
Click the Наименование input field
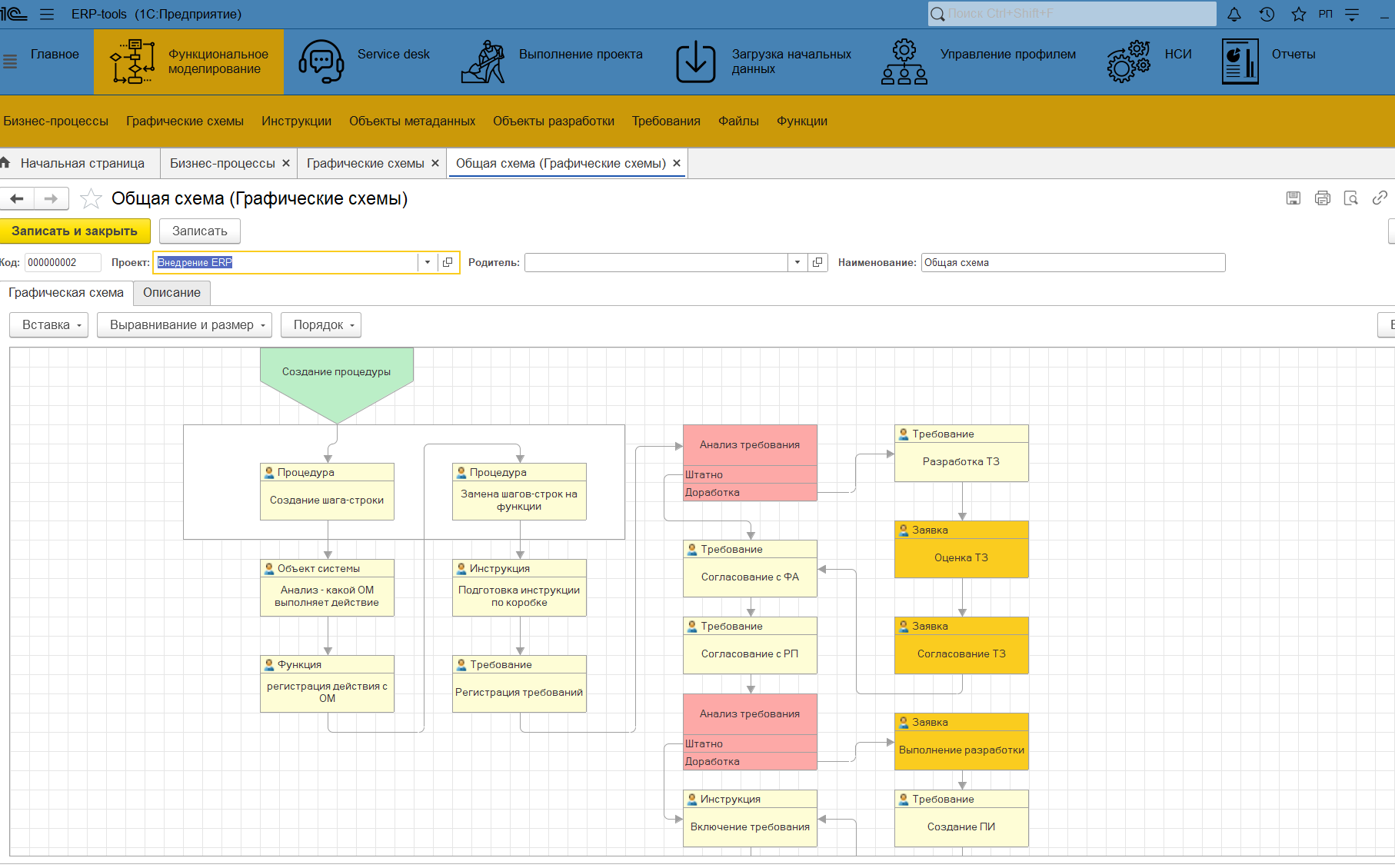[1073, 262]
